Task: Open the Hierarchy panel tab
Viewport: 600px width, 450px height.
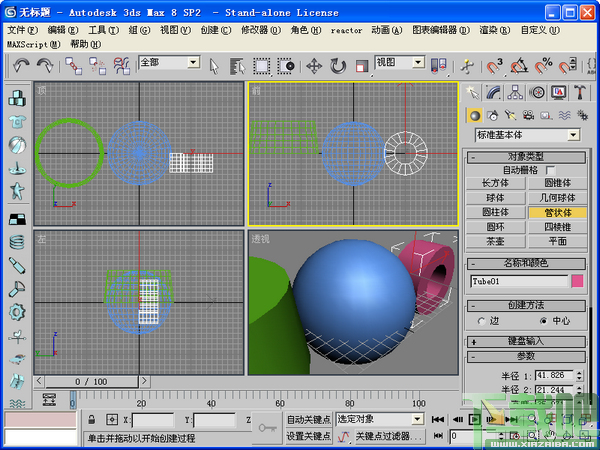Action: pos(514,93)
